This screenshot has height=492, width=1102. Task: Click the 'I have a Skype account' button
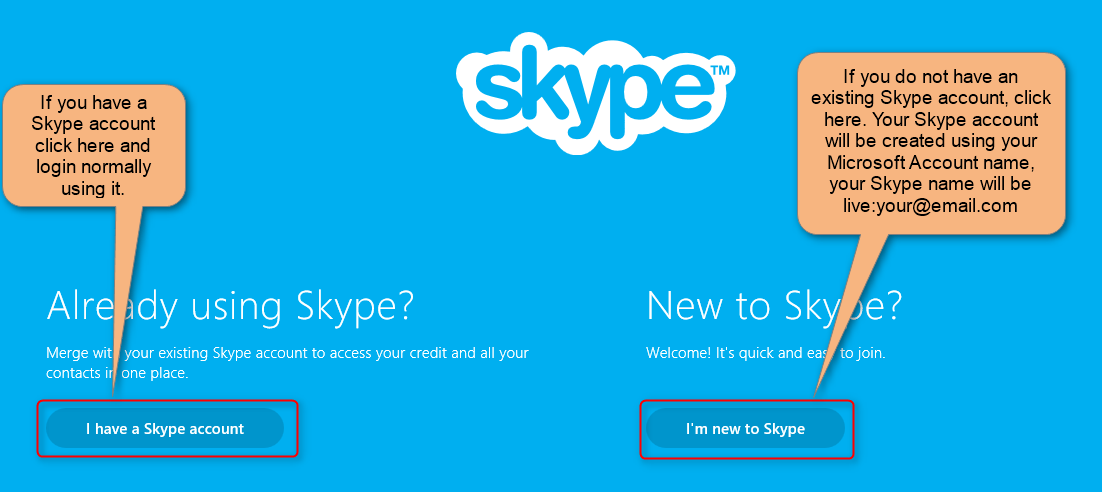[x=164, y=428]
